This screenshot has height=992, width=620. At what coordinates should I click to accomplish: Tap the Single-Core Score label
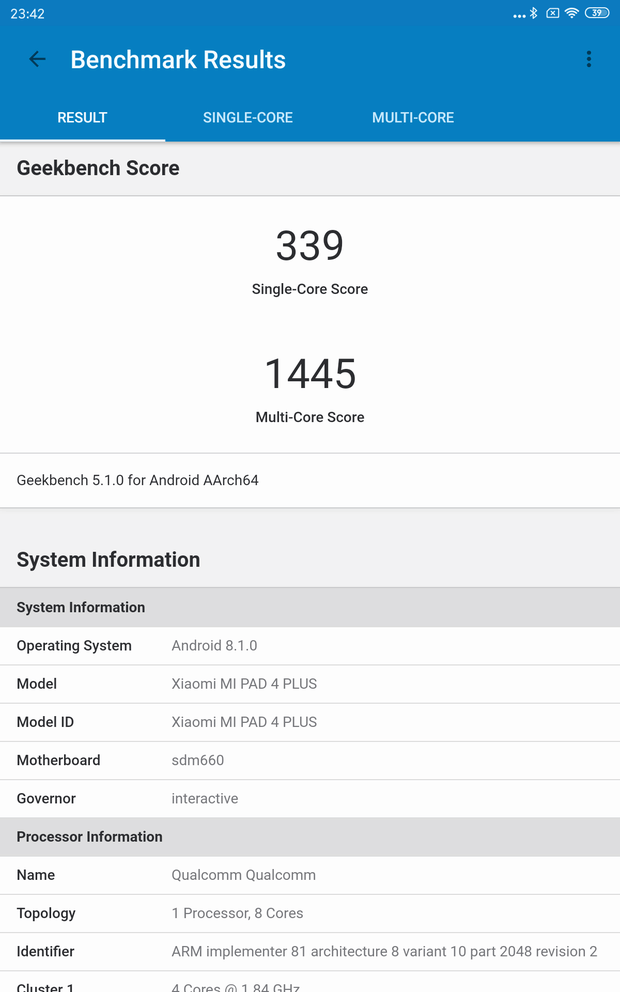click(x=310, y=289)
